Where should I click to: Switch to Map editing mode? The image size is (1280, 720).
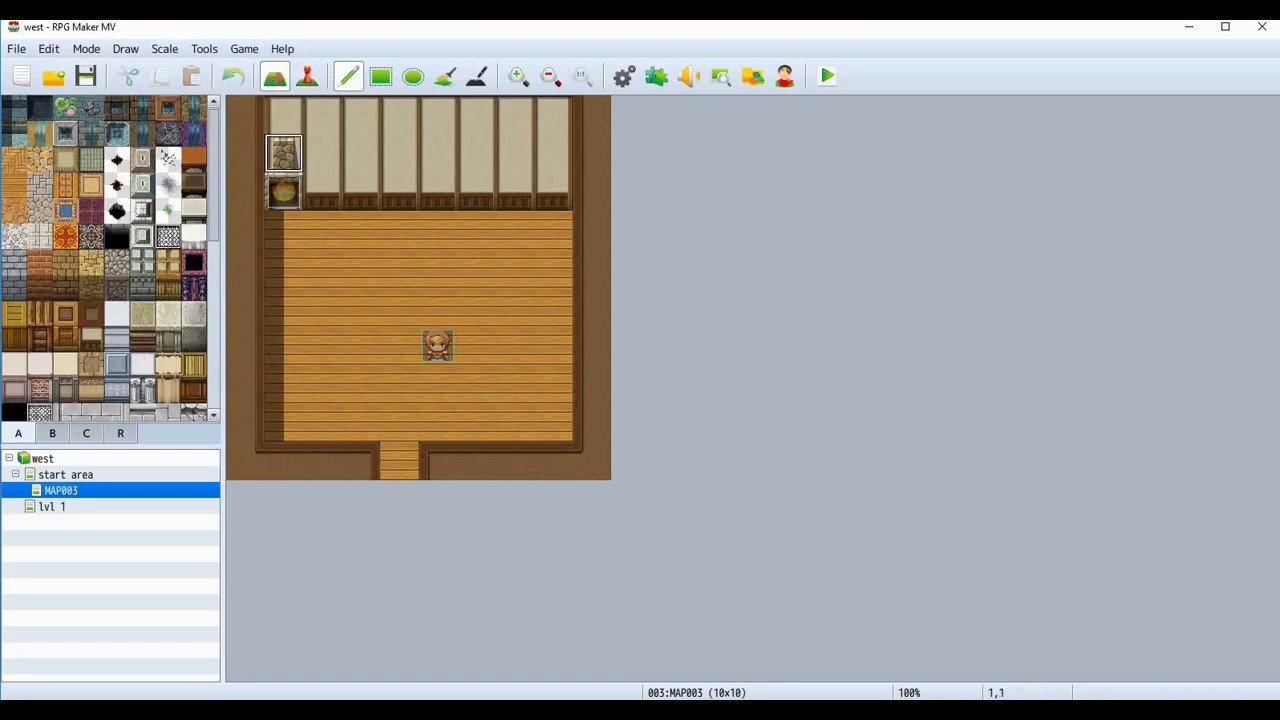(x=275, y=76)
